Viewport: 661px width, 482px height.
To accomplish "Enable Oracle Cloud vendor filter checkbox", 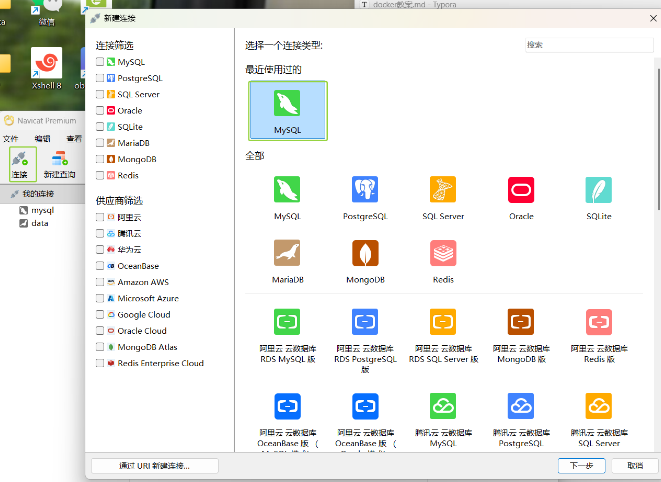I will [x=100, y=331].
